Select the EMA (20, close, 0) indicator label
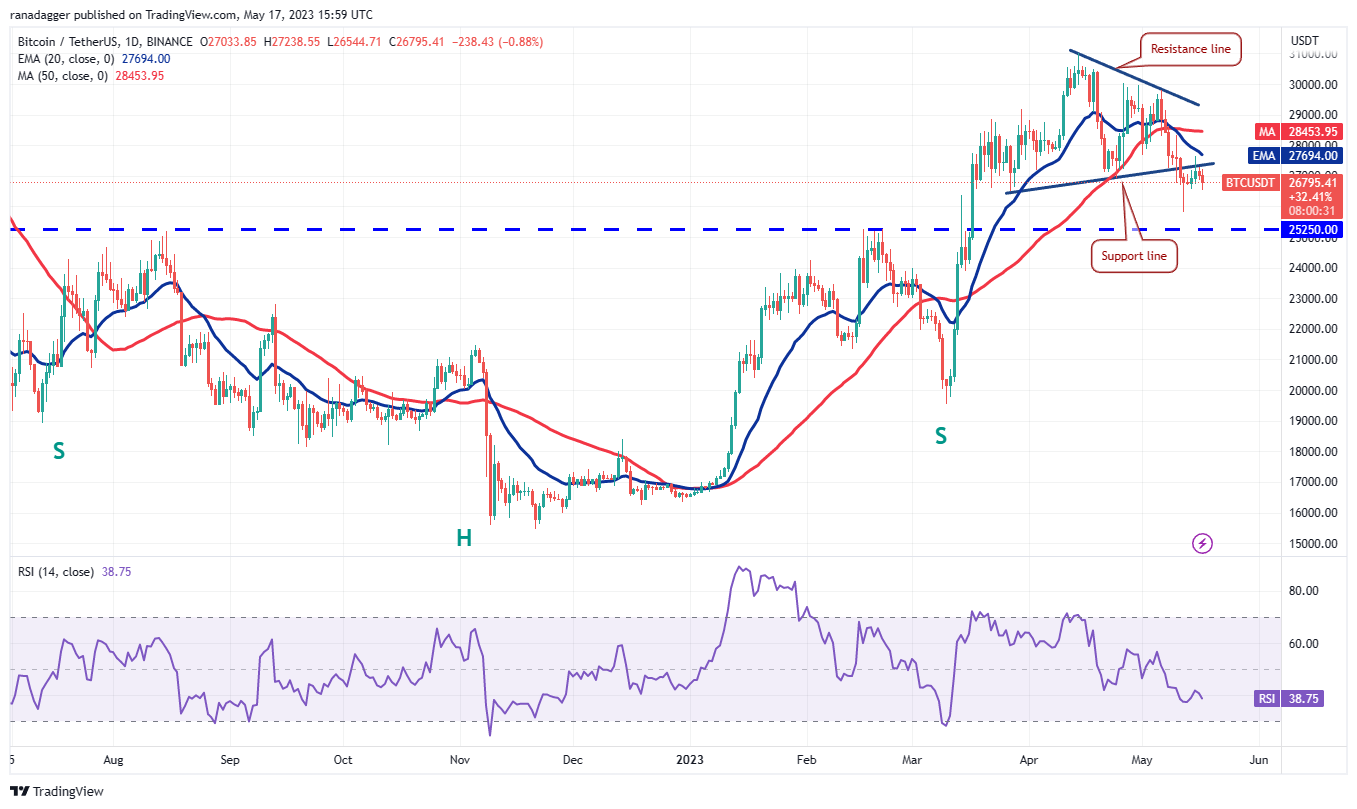The width and height of the screenshot is (1357, 809). [x=65, y=58]
